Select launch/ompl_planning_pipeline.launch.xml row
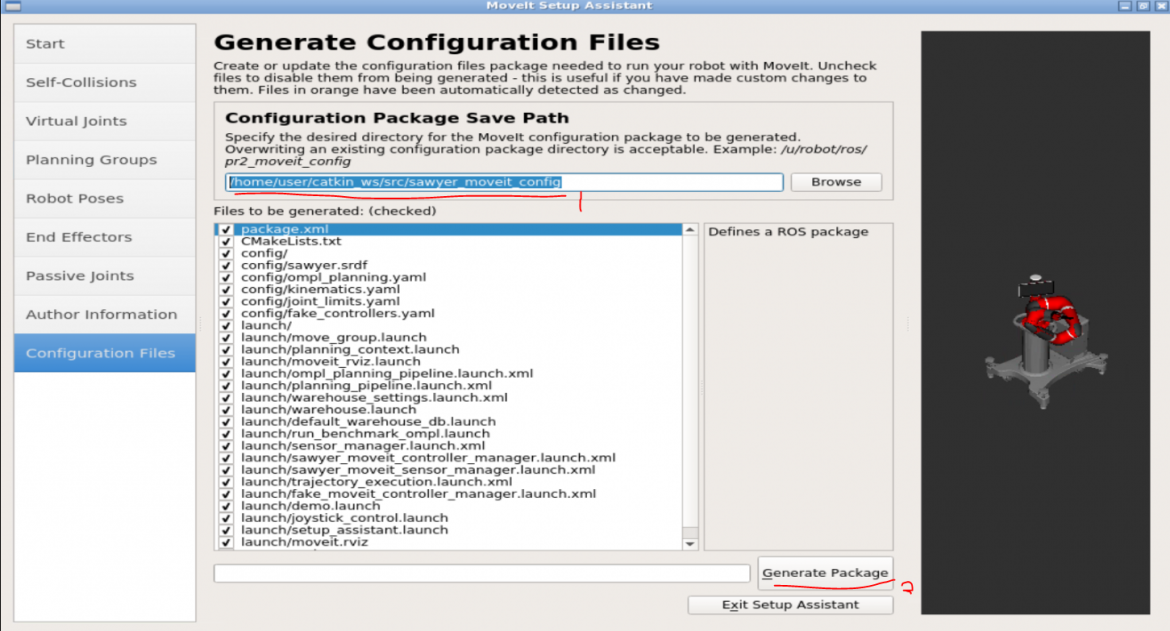 [448, 373]
